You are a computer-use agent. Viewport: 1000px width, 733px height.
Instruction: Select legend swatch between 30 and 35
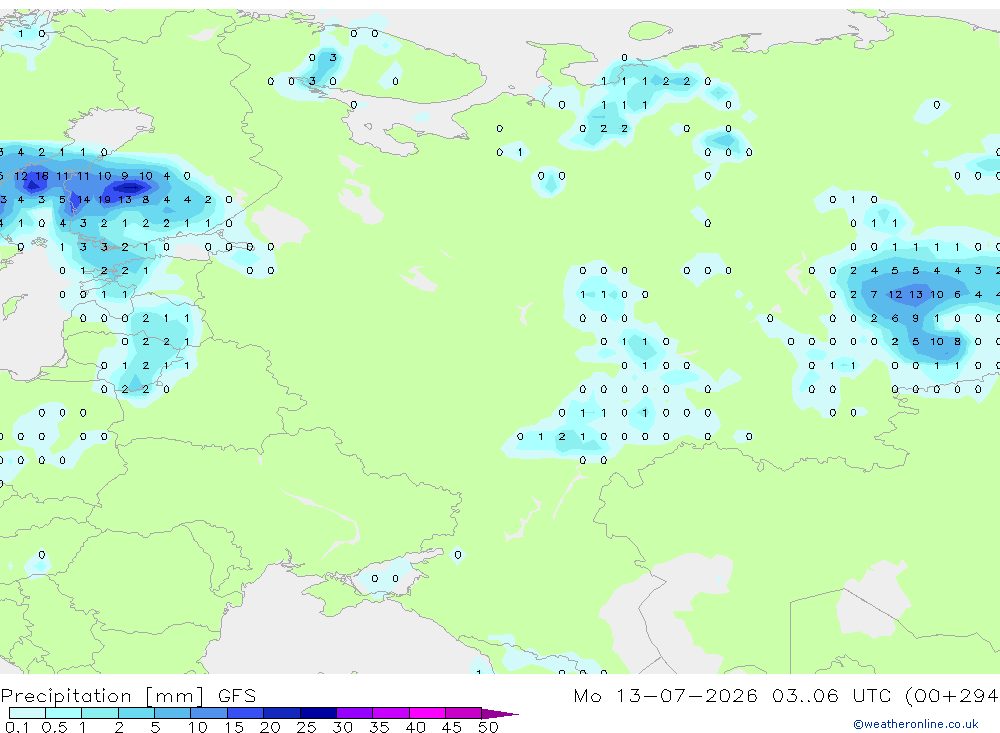click(x=354, y=713)
